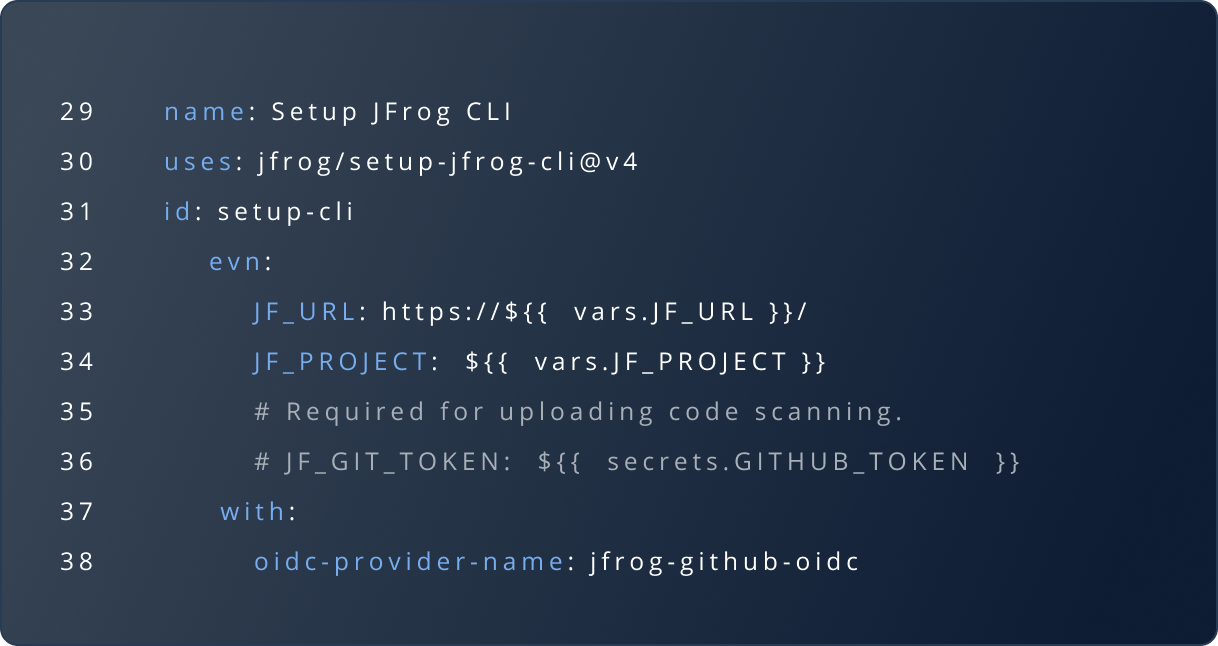Viewport: 1218px width, 646px height.
Task: Click the 'uses' key text
Action: click(198, 162)
